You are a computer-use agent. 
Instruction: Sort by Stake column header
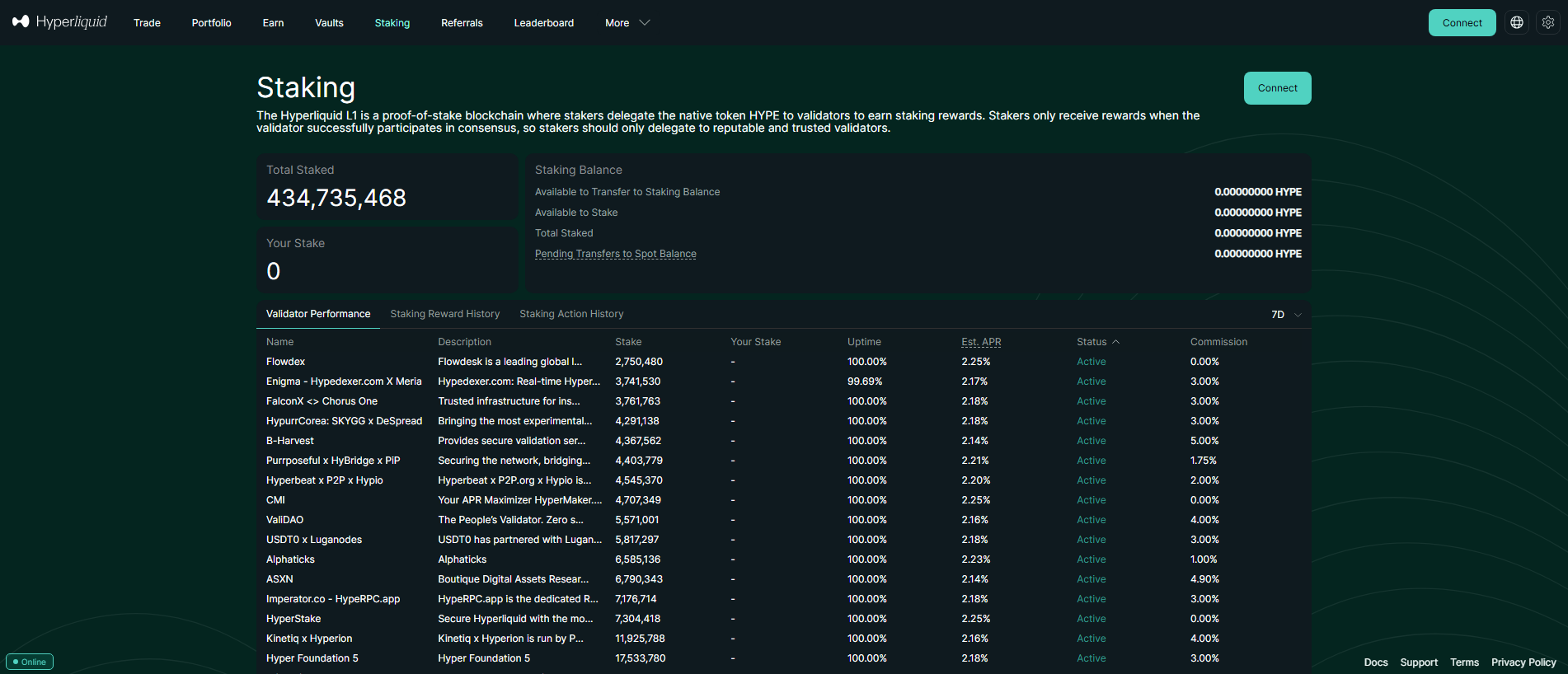(628, 342)
